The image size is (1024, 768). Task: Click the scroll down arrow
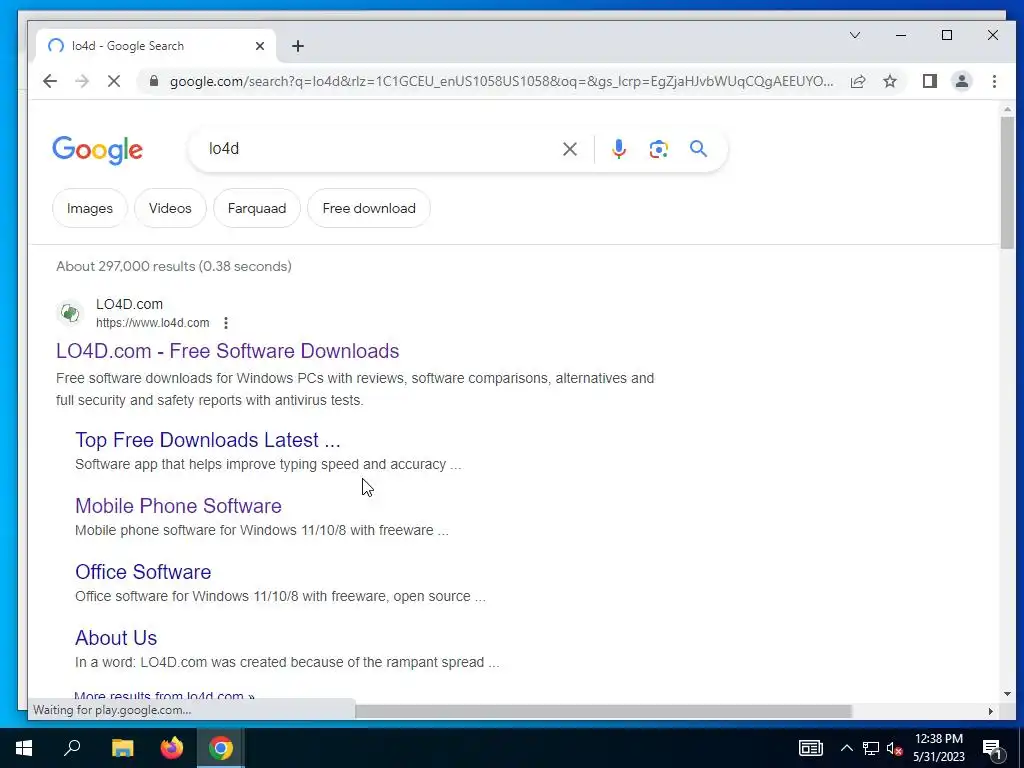pyautogui.click(x=1007, y=694)
